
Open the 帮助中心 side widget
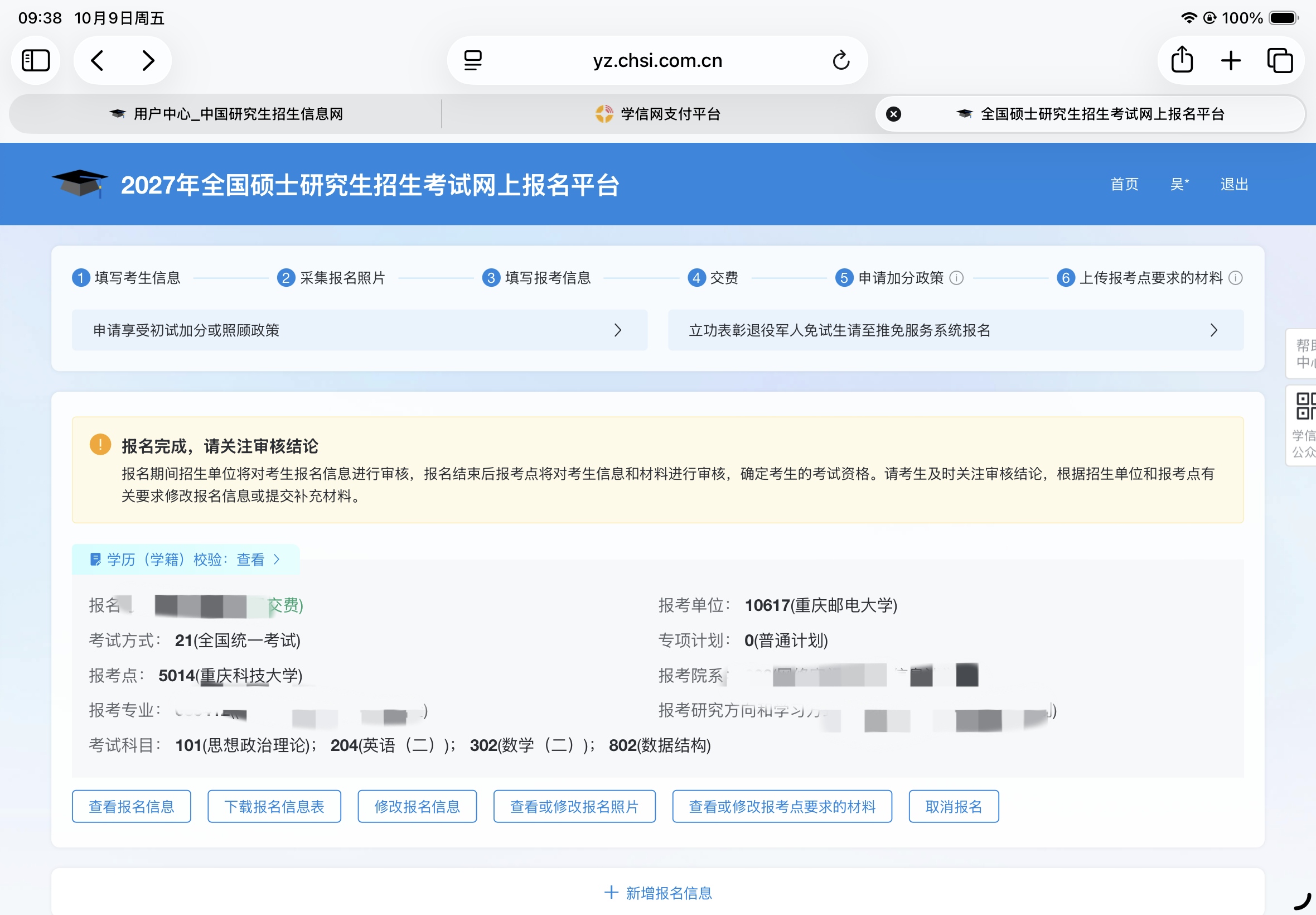[1302, 354]
